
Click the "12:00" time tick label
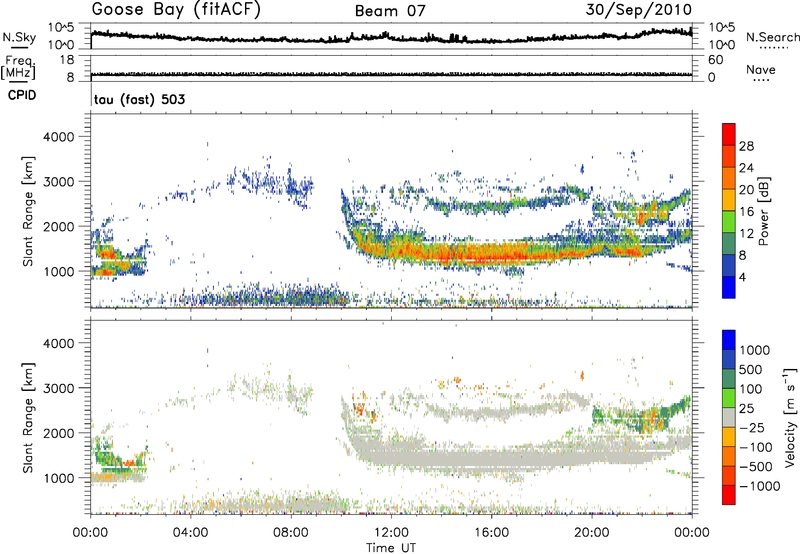point(391,533)
